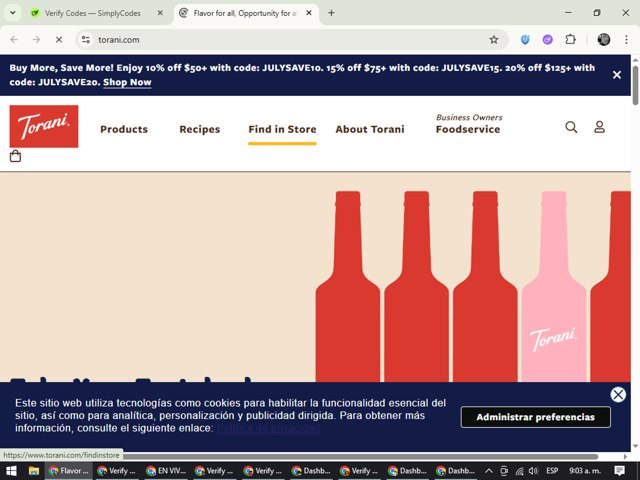
Task: Open the 9:03 a. m. clock
Action: click(x=585, y=471)
